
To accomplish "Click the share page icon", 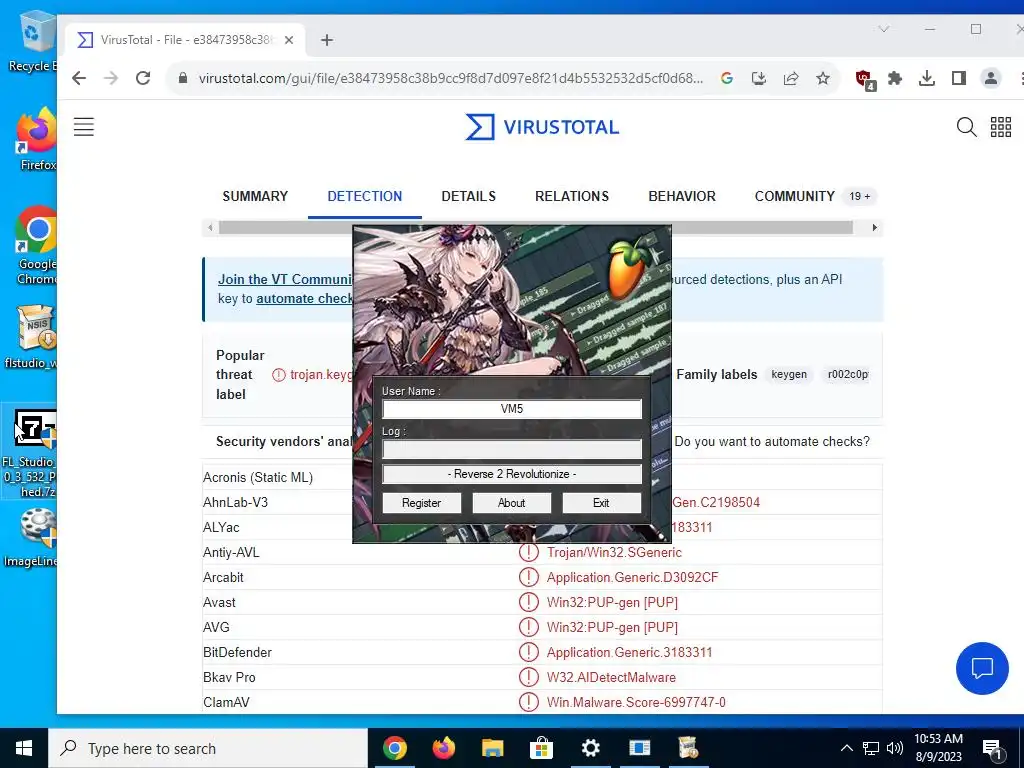I will [x=791, y=78].
